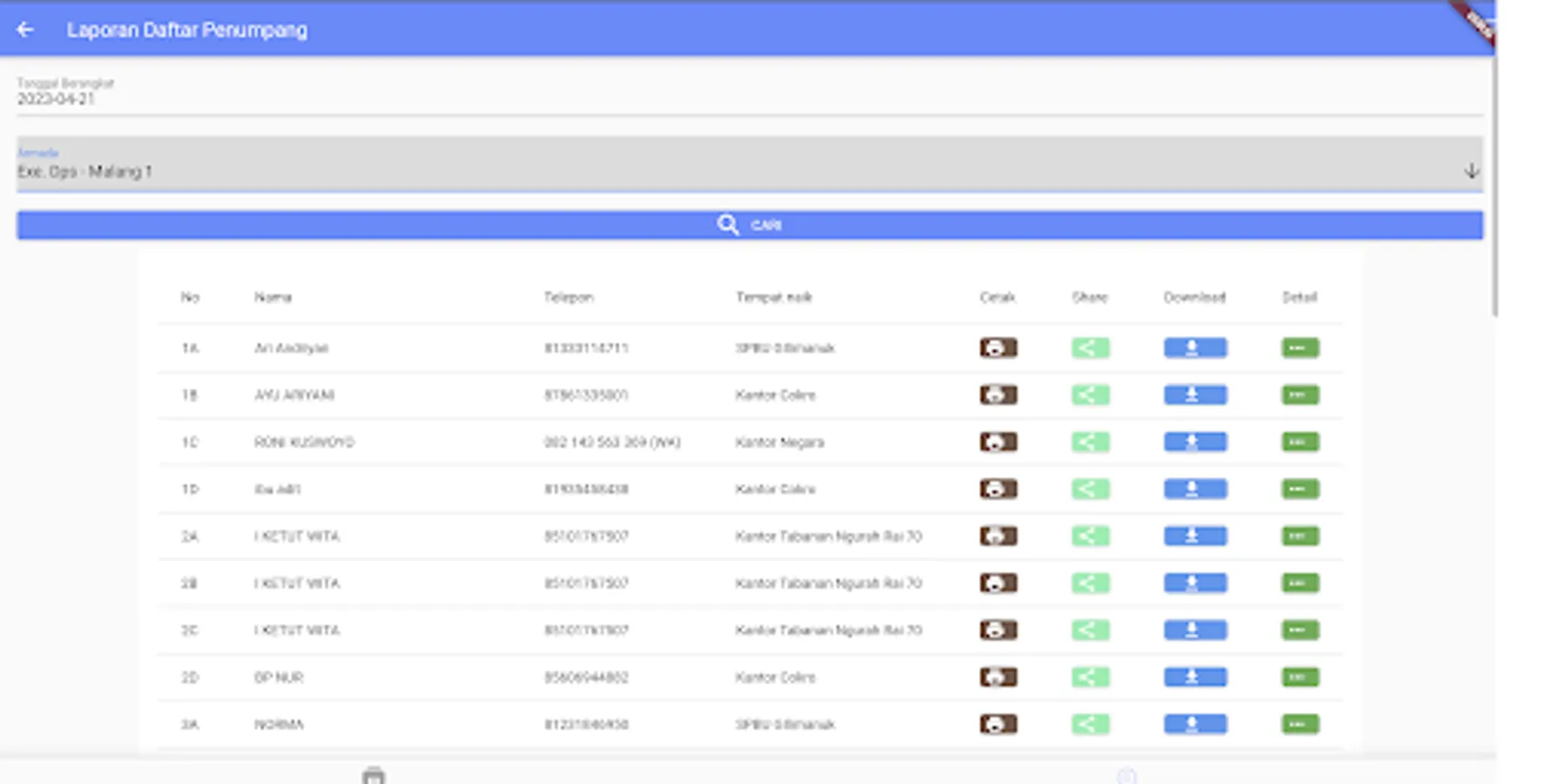Click the No column header
The height and width of the screenshot is (784, 1568).
point(190,298)
